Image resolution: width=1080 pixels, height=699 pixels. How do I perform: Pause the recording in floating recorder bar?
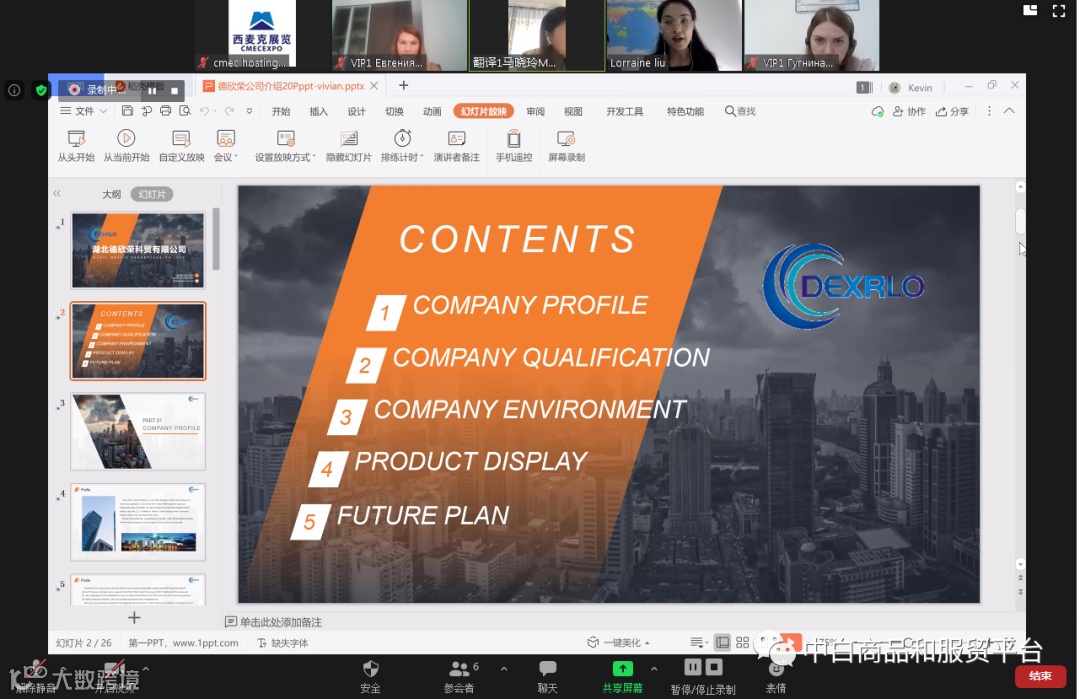(152, 90)
